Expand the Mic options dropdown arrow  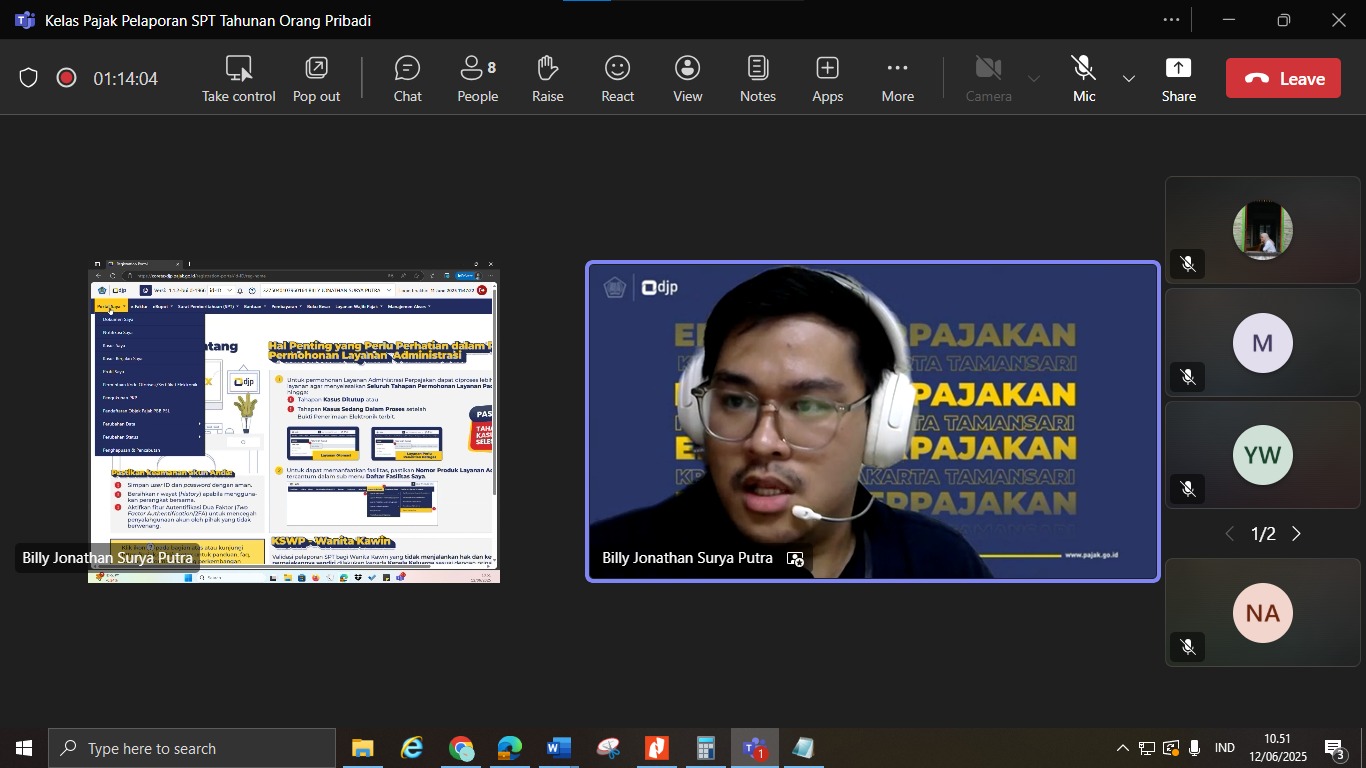(1129, 78)
